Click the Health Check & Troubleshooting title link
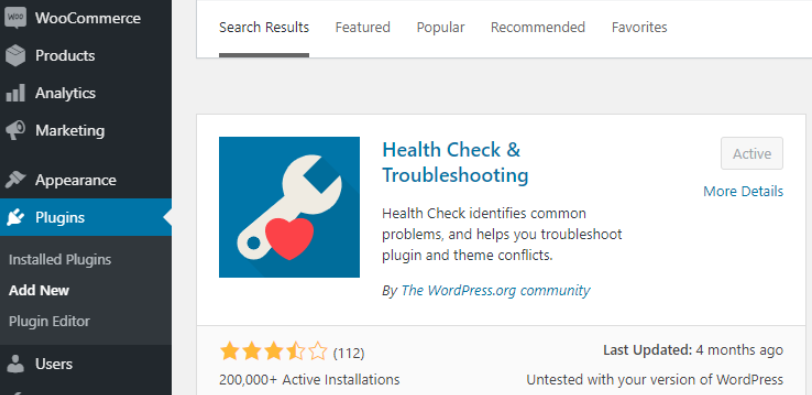Image resolution: width=812 pixels, height=395 pixels. tap(455, 163)
